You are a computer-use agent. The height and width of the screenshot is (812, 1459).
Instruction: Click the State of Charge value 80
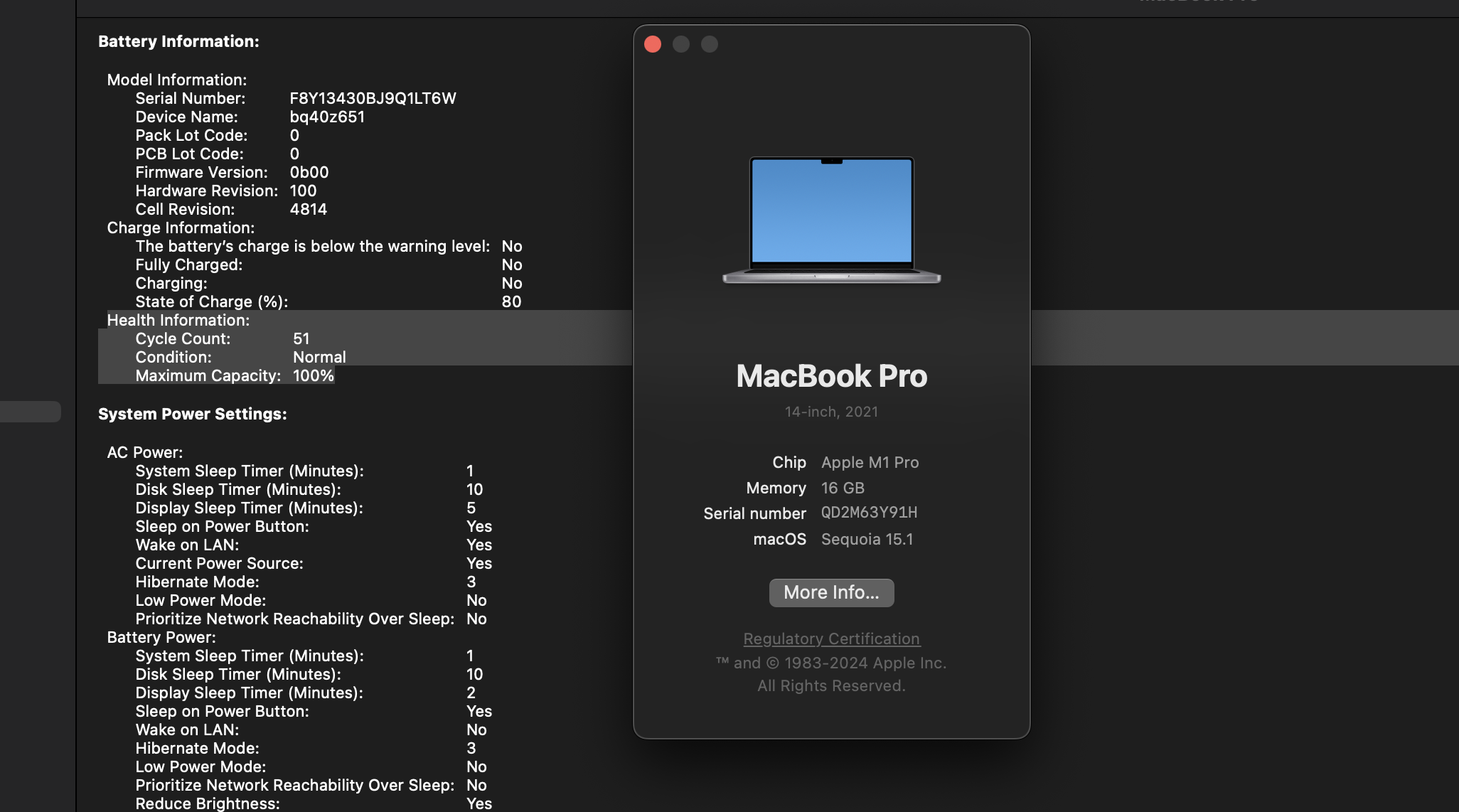pos(511,301)
